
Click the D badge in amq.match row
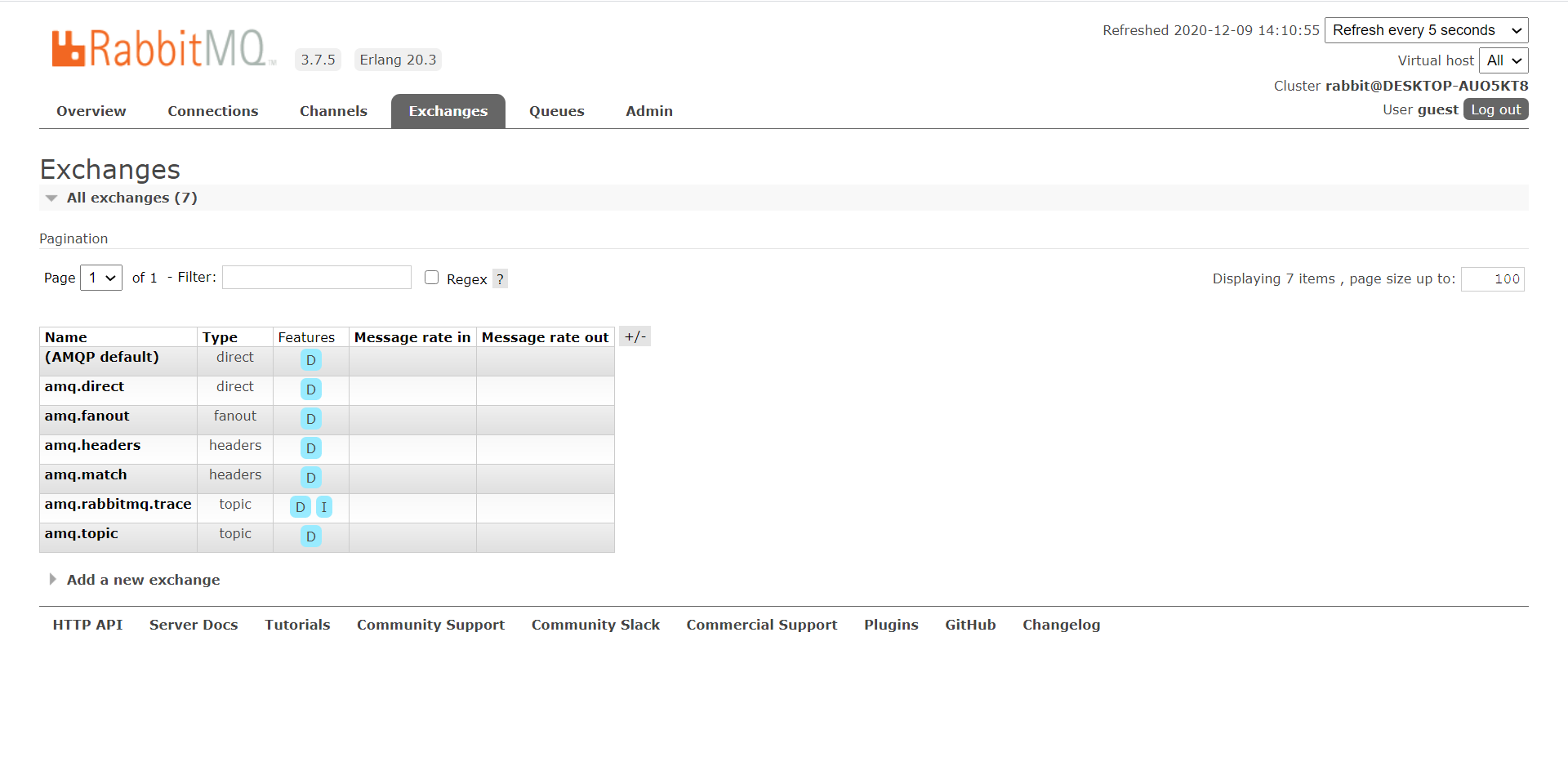point(311,478)
